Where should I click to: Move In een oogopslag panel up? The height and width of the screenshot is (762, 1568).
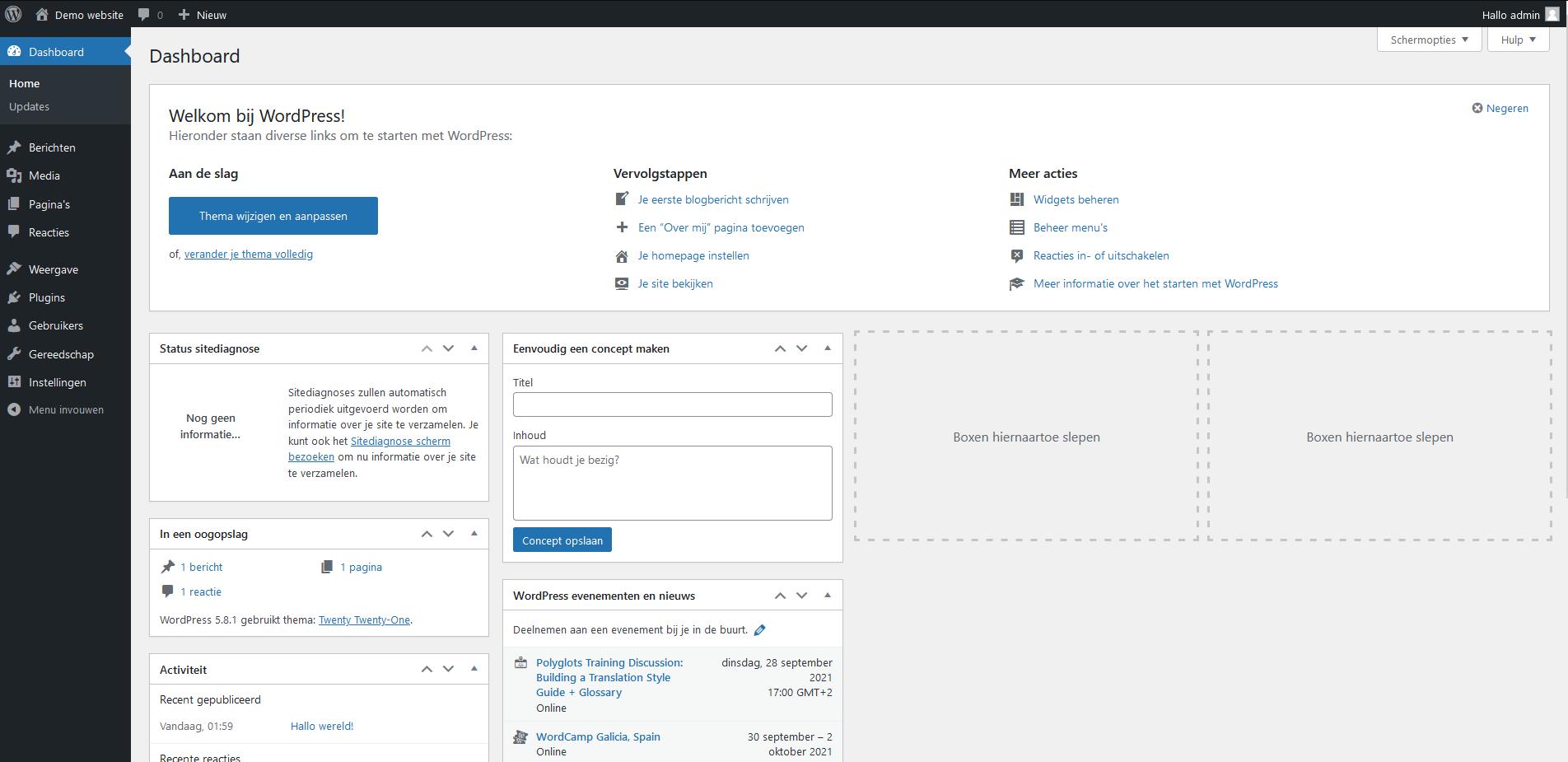tap(427, 534)
